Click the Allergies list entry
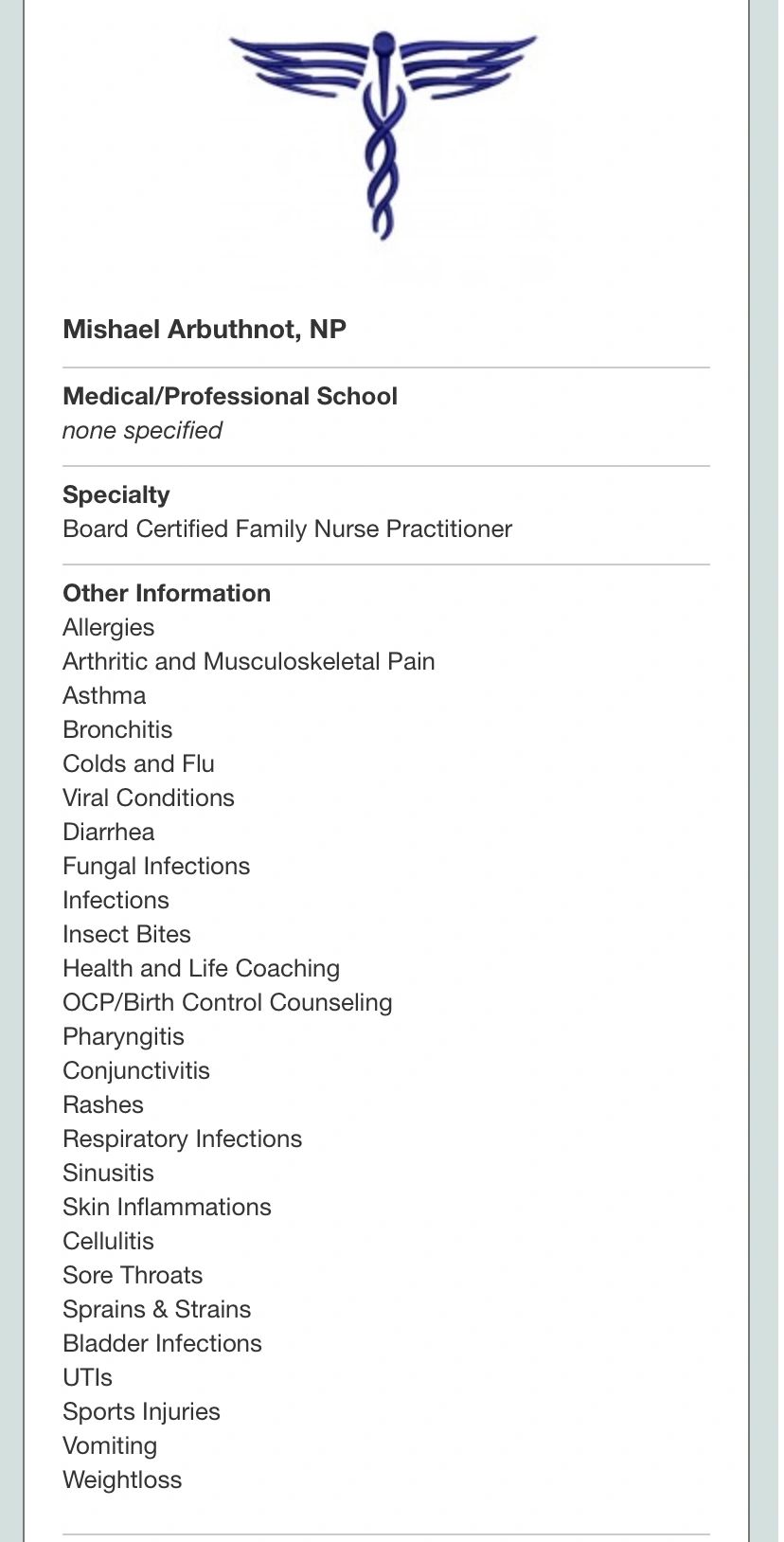 tap(109, 627)
